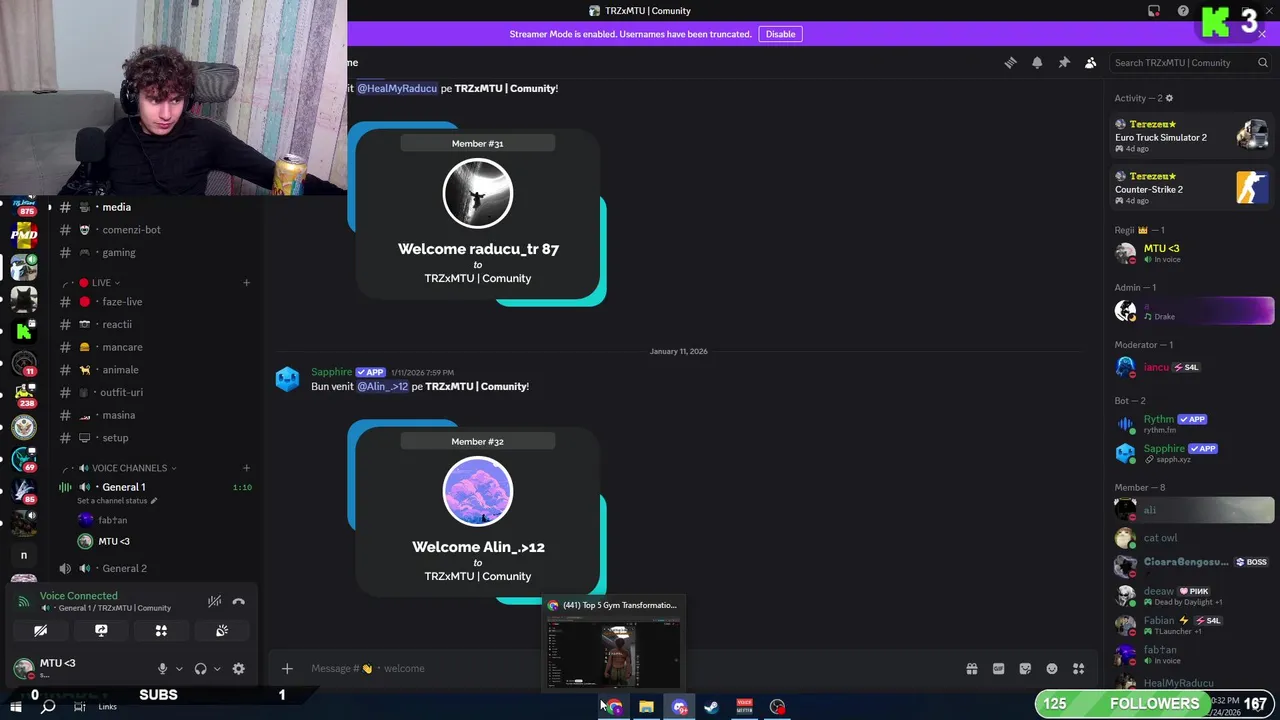This screenshot has width=1280, height=720.
Task: Open the soundboard button
Action: pyautogui.click(x=222, y=631)
